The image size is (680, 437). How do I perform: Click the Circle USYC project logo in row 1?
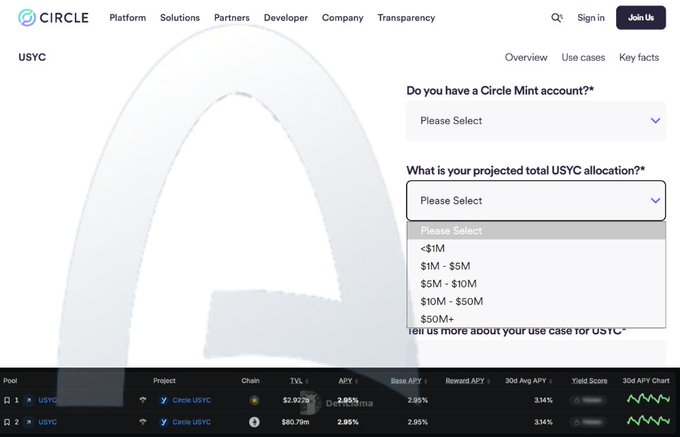[x=163, y=400]
